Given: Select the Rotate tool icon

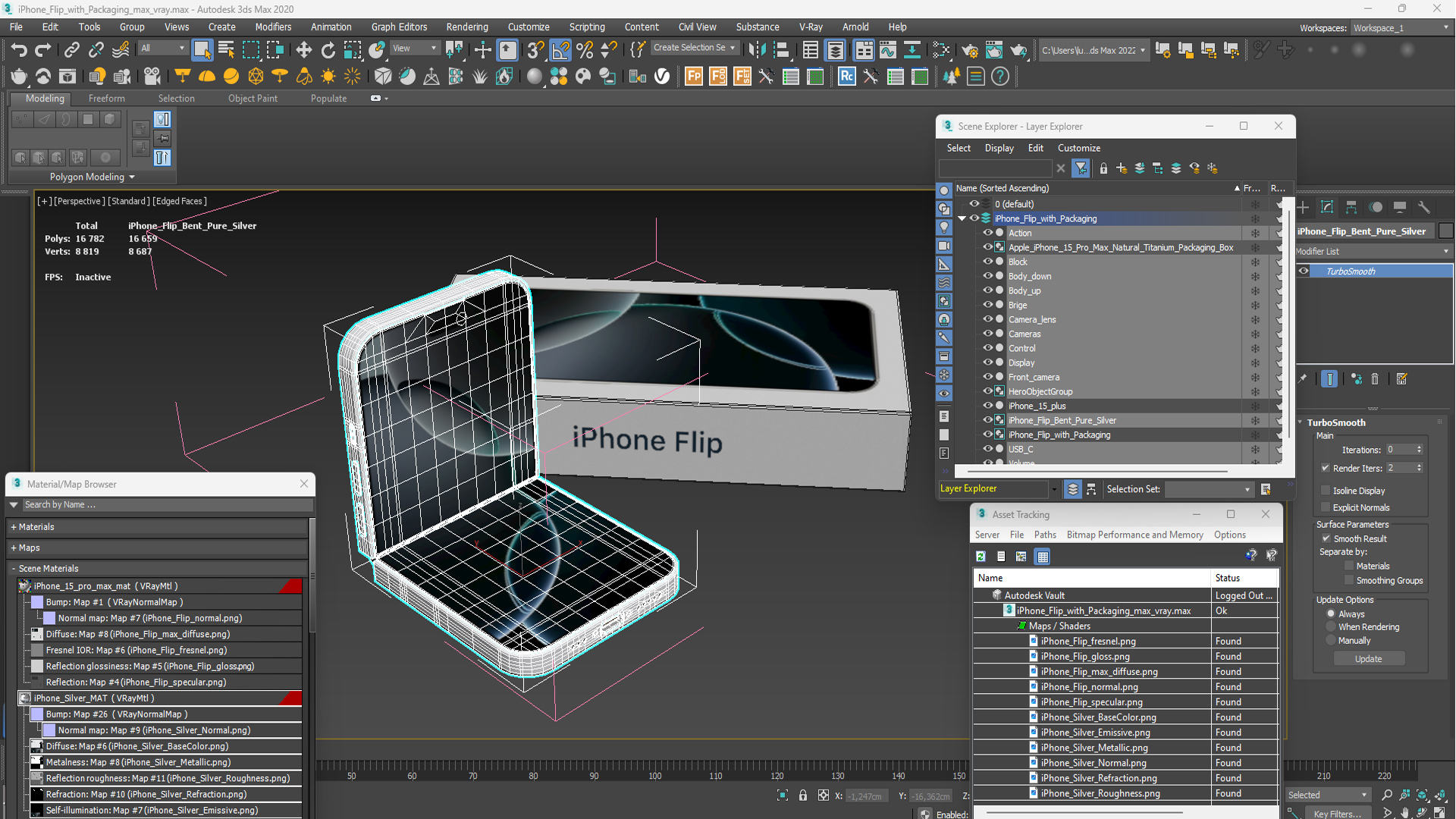Looking at the screenshot, I should pos(328,50).
